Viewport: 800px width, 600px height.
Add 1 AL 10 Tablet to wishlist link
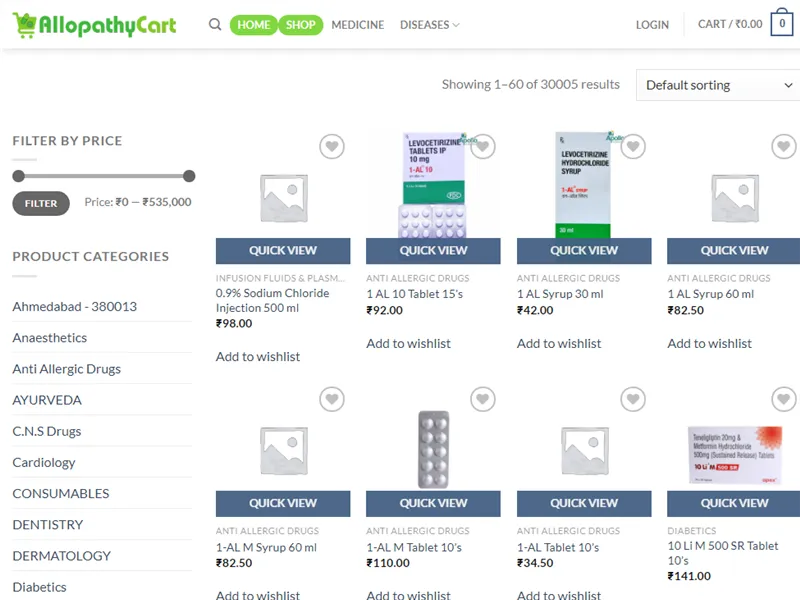(x=408, y=343)
